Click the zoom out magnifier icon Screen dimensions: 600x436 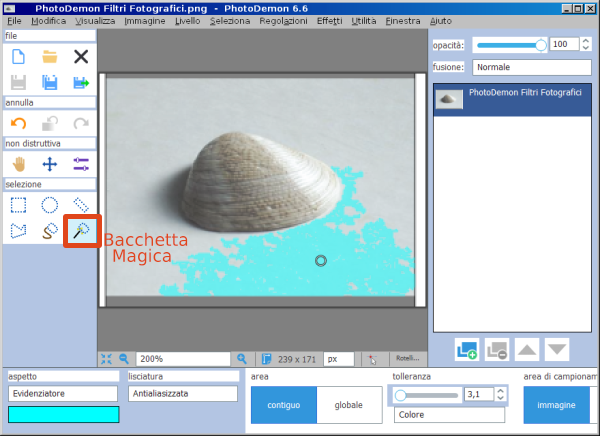point(124,358)
